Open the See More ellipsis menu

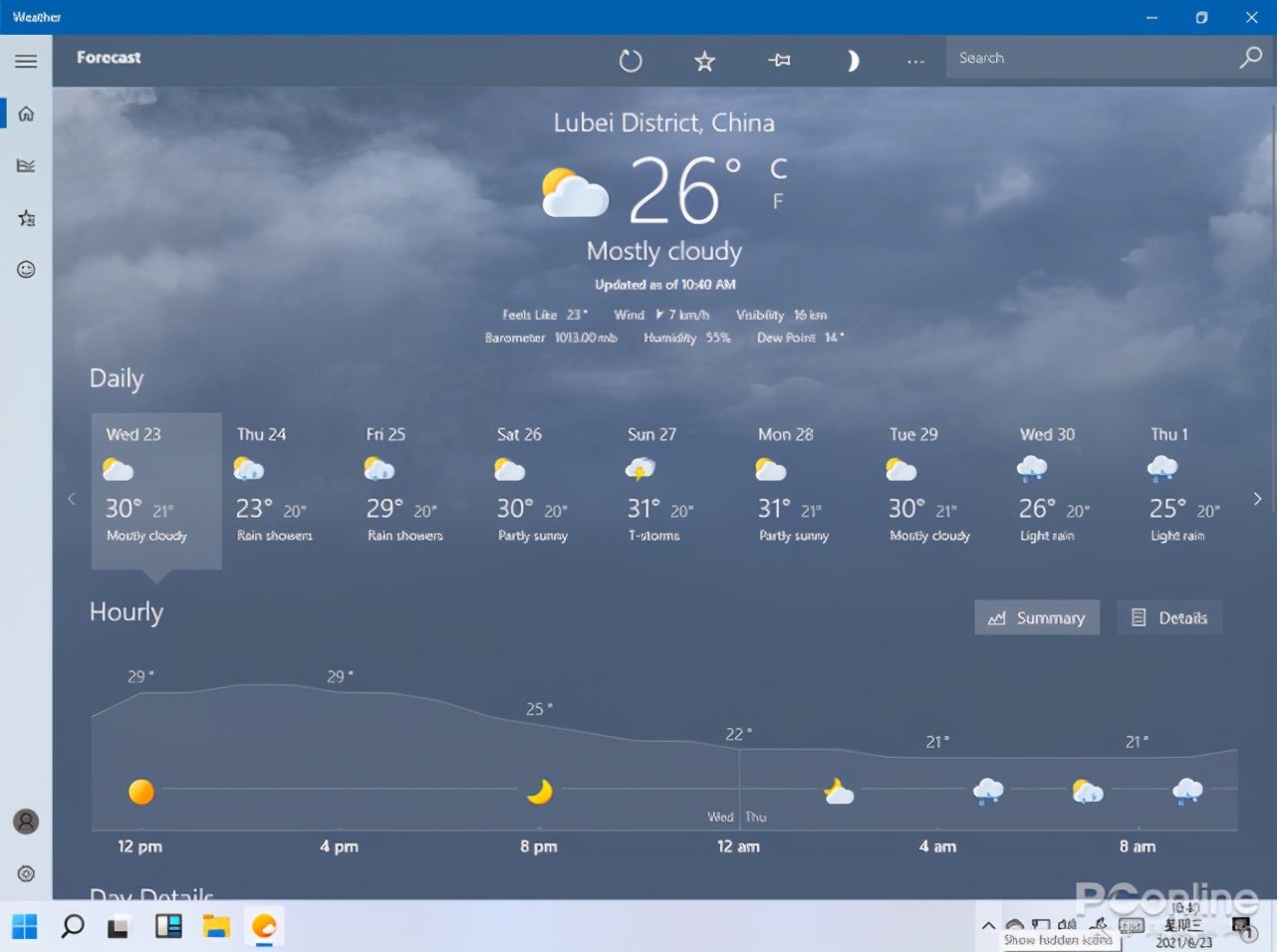[915, 61]
